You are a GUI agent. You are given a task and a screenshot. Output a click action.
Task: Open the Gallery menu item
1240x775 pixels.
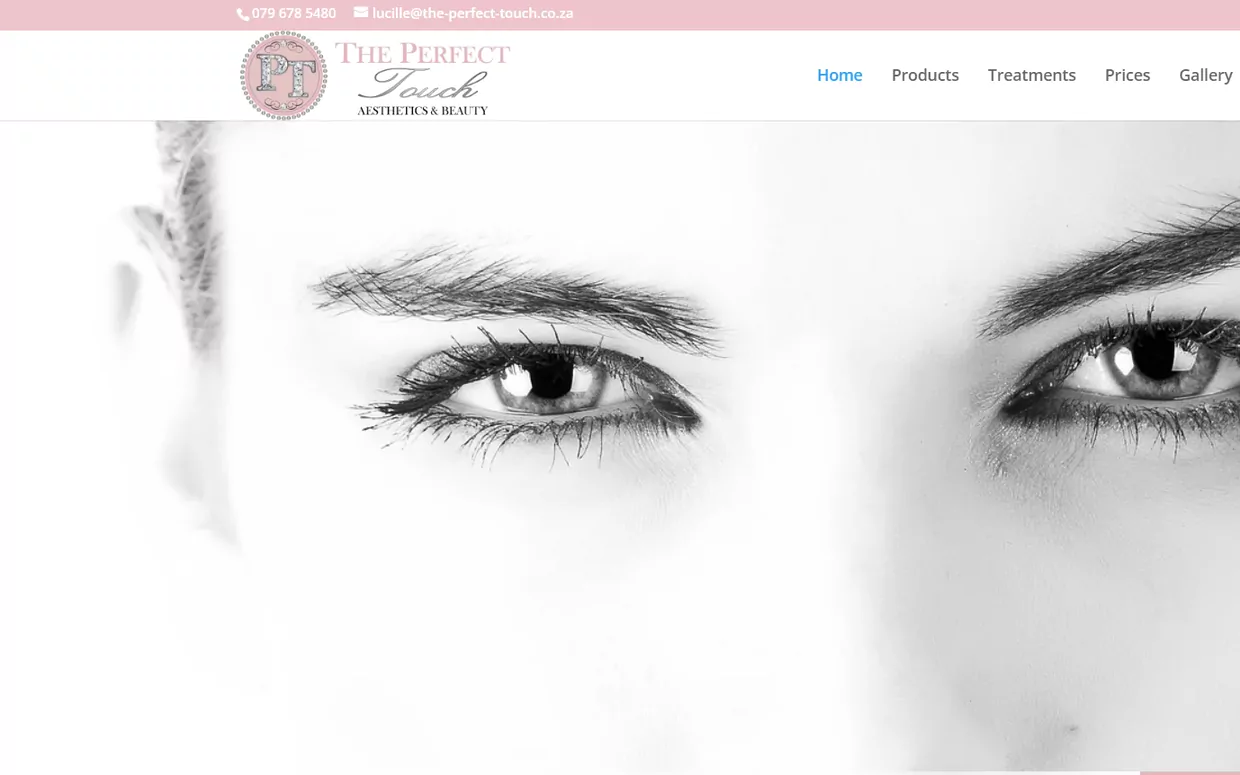1206,75
